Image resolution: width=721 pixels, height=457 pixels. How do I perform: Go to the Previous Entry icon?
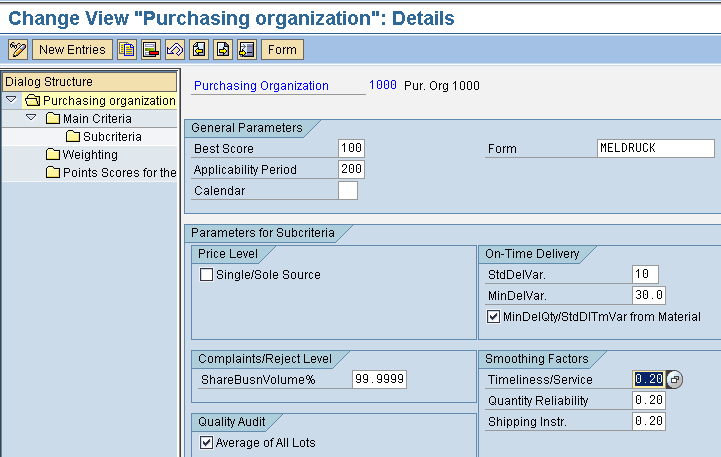[x=199, y=49]
